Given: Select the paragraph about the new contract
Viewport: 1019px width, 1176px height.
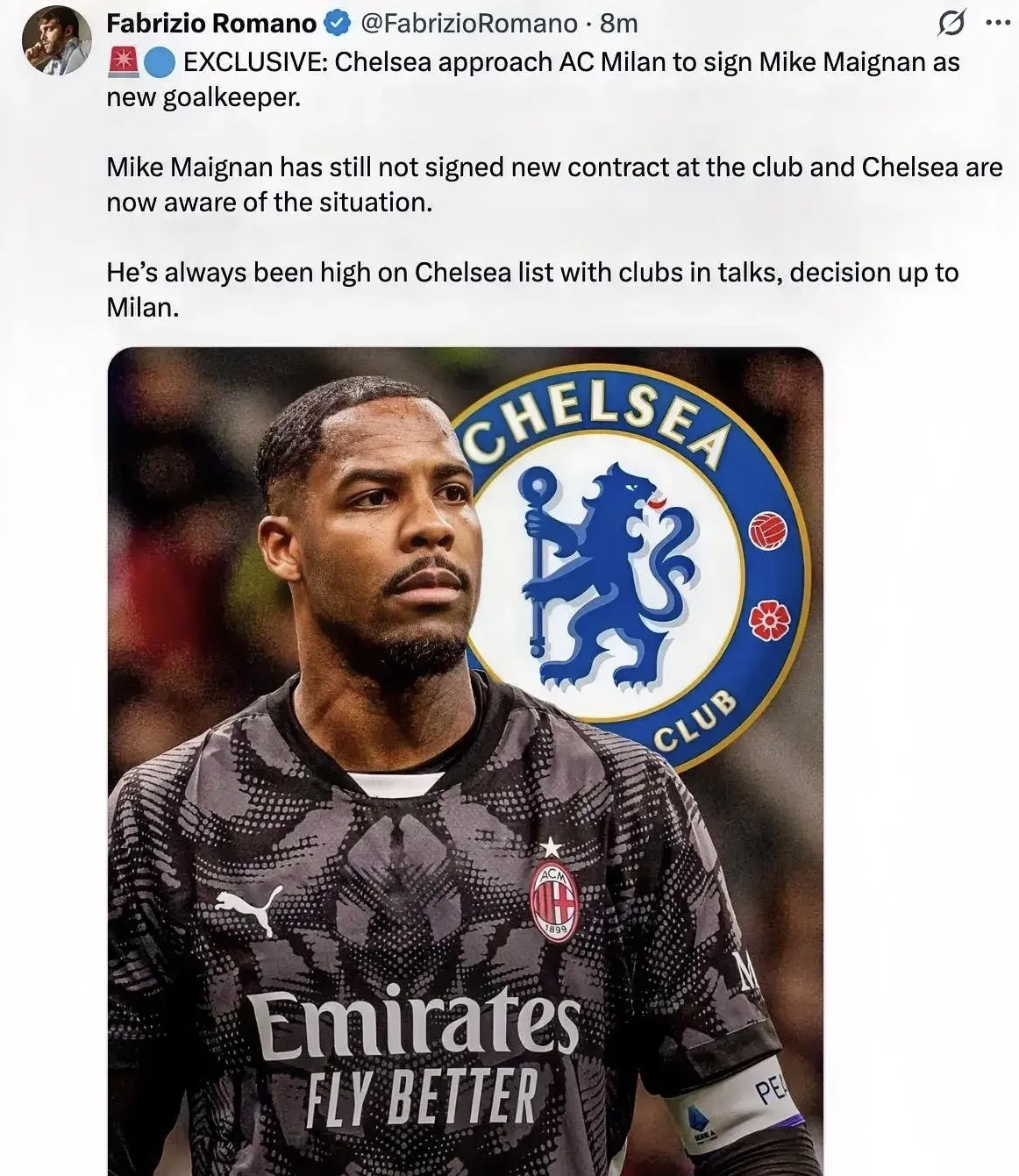Looking at the screenshot, I should click(x=554, y=184).
